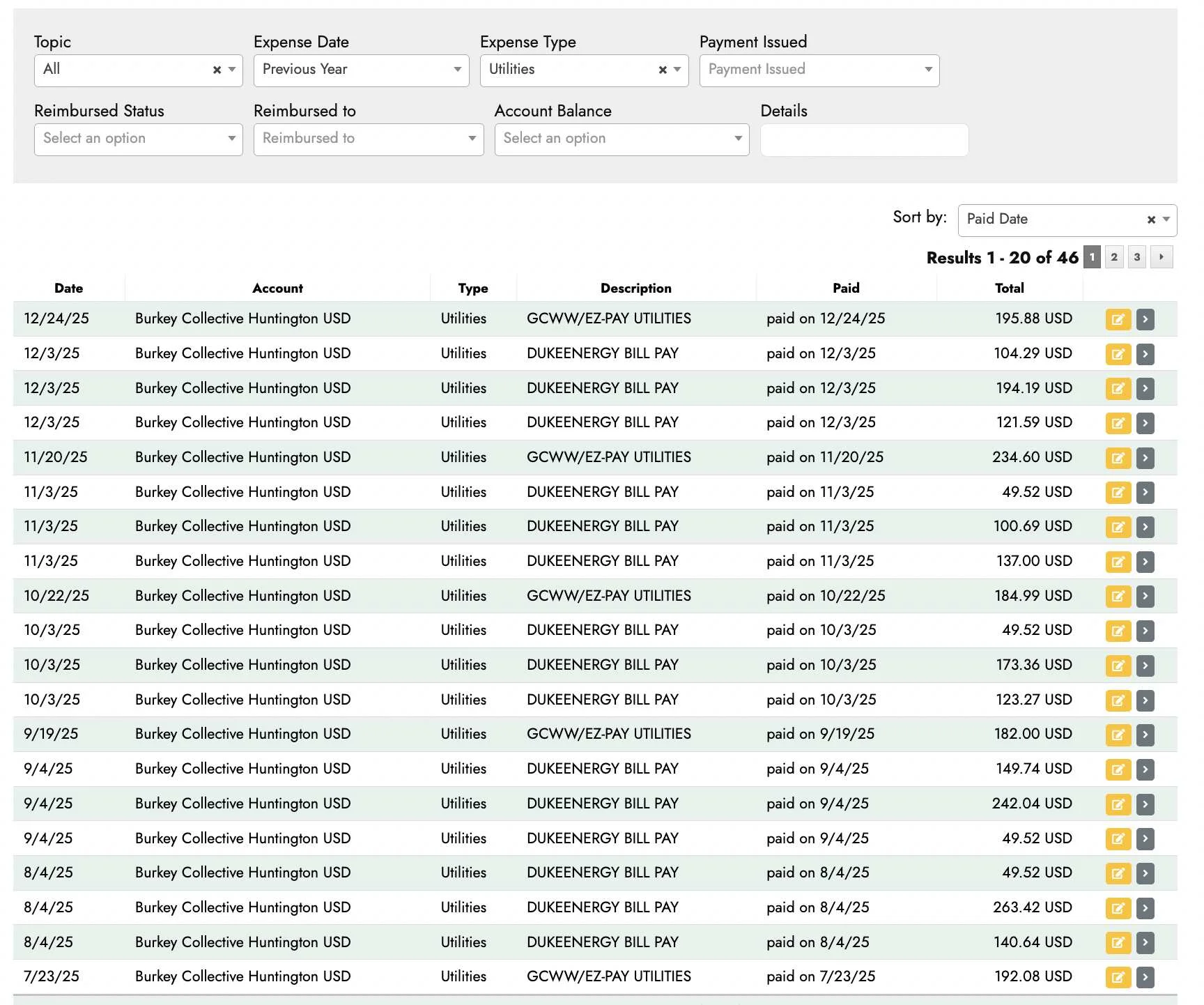Expand the Reimbursed to dropdown

coord(368,139)
